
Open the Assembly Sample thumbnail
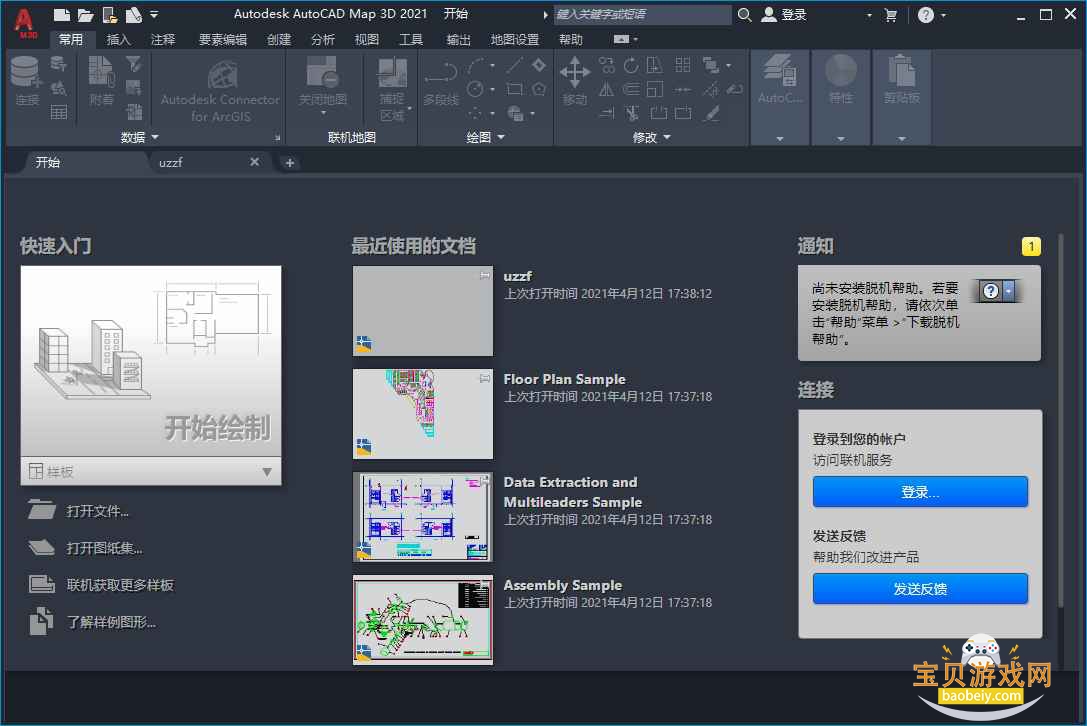coord(423,620)
